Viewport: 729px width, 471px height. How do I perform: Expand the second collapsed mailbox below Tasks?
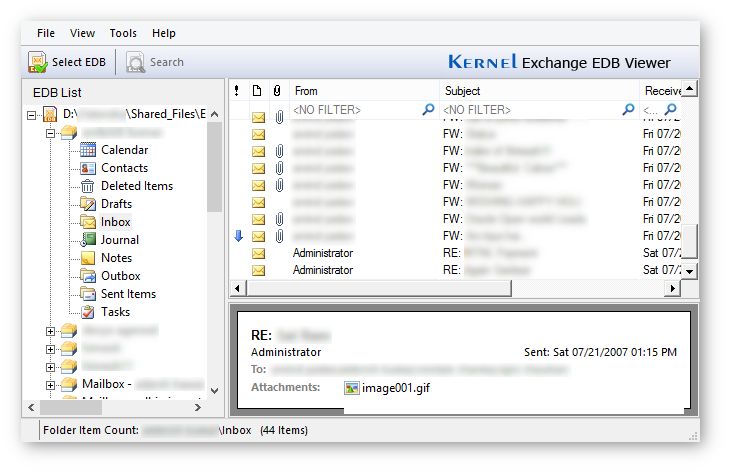[x=51, y=349]
